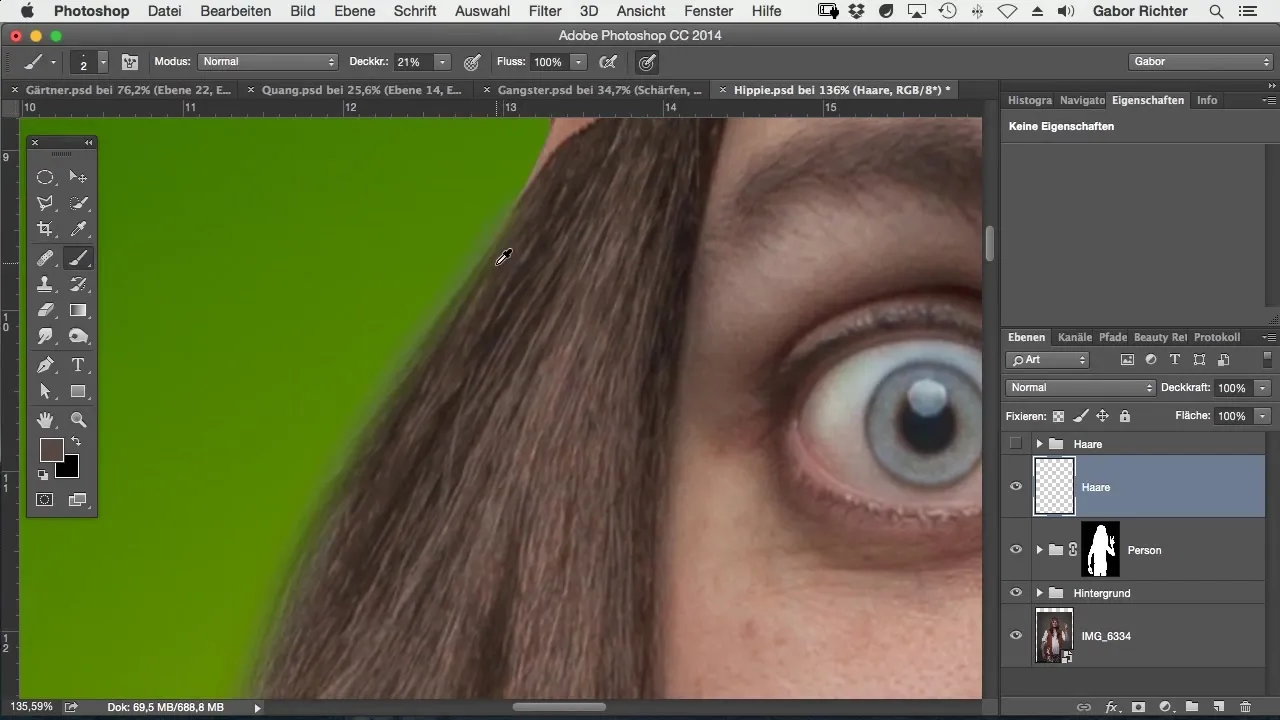Viewport: 1280px width, 720px height.
Task: Open the layer blend mode dropdown
Action: (1081, 388)
